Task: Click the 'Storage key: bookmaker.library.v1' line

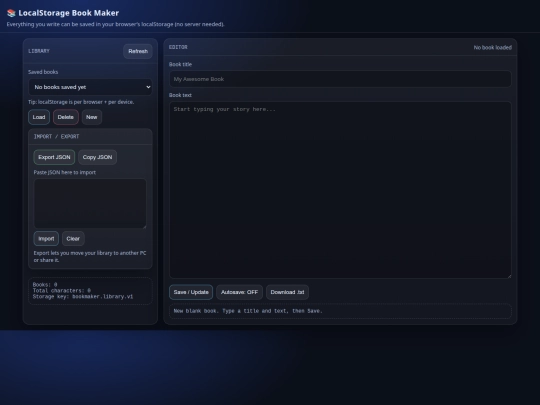Action: pos(83,297)
